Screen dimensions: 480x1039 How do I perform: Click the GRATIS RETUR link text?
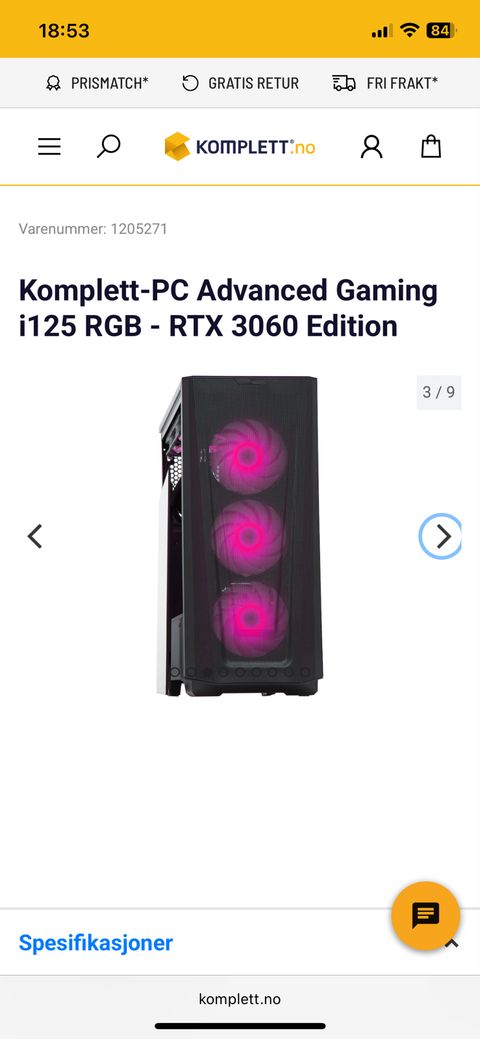tap(253, 83)
